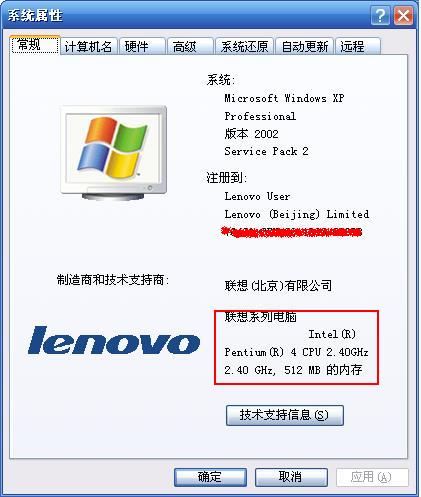This screenshot has height=497, width=421.
Task: Open the 自动更新 tab
Action: click(x=305, y=46)
